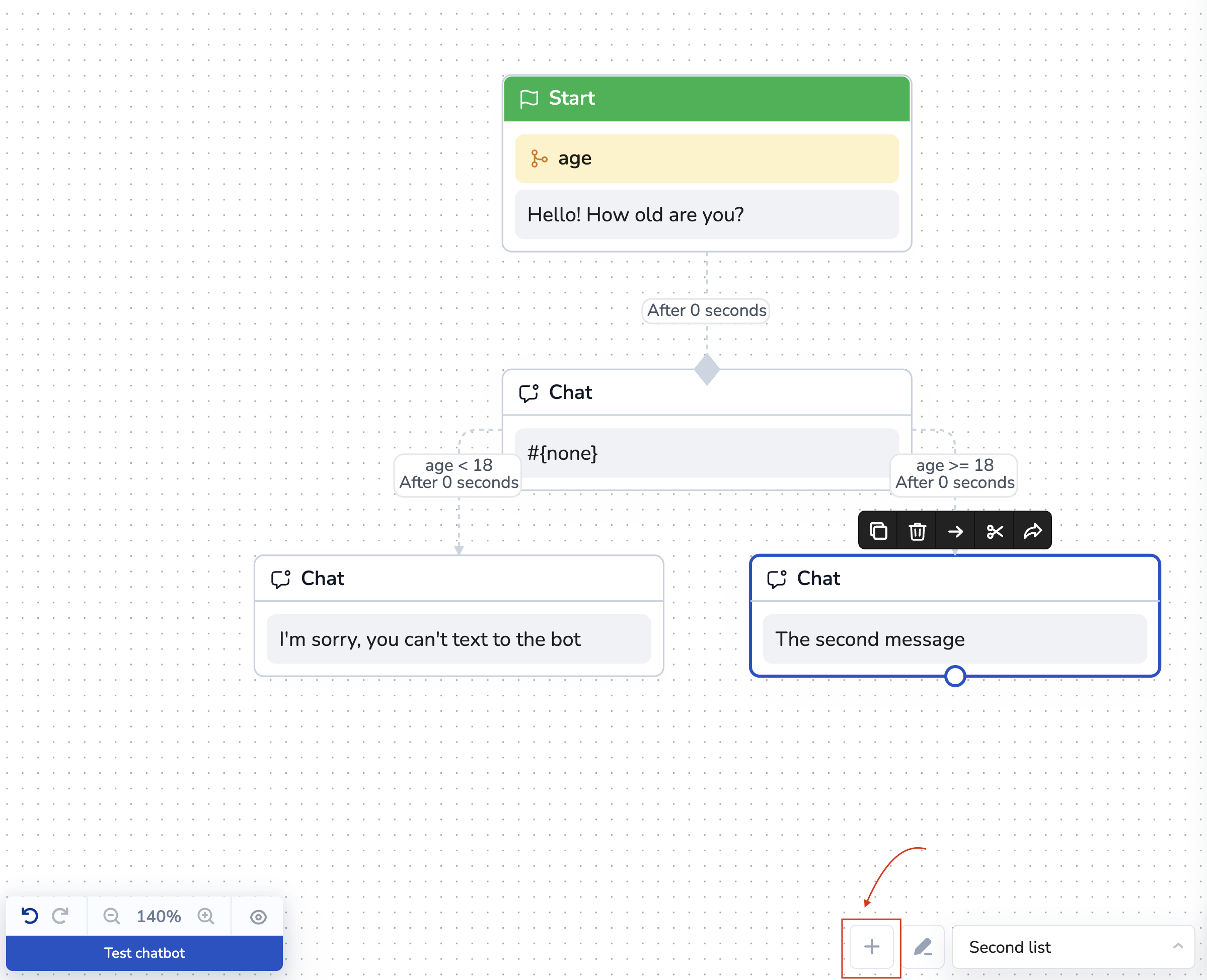Screen dimensions: 1207x980
Task: Toggle the eye preview icon
Action: pos(258,917)
